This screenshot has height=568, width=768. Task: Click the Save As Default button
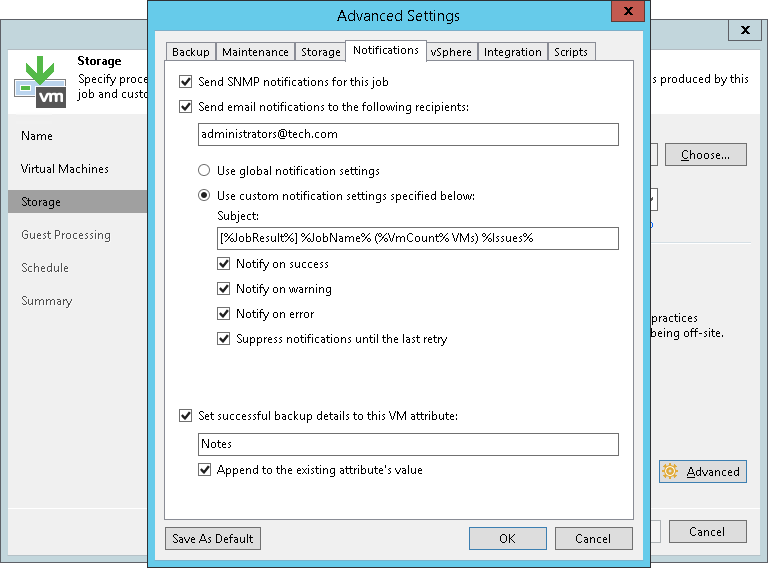(x=212, y=539)
